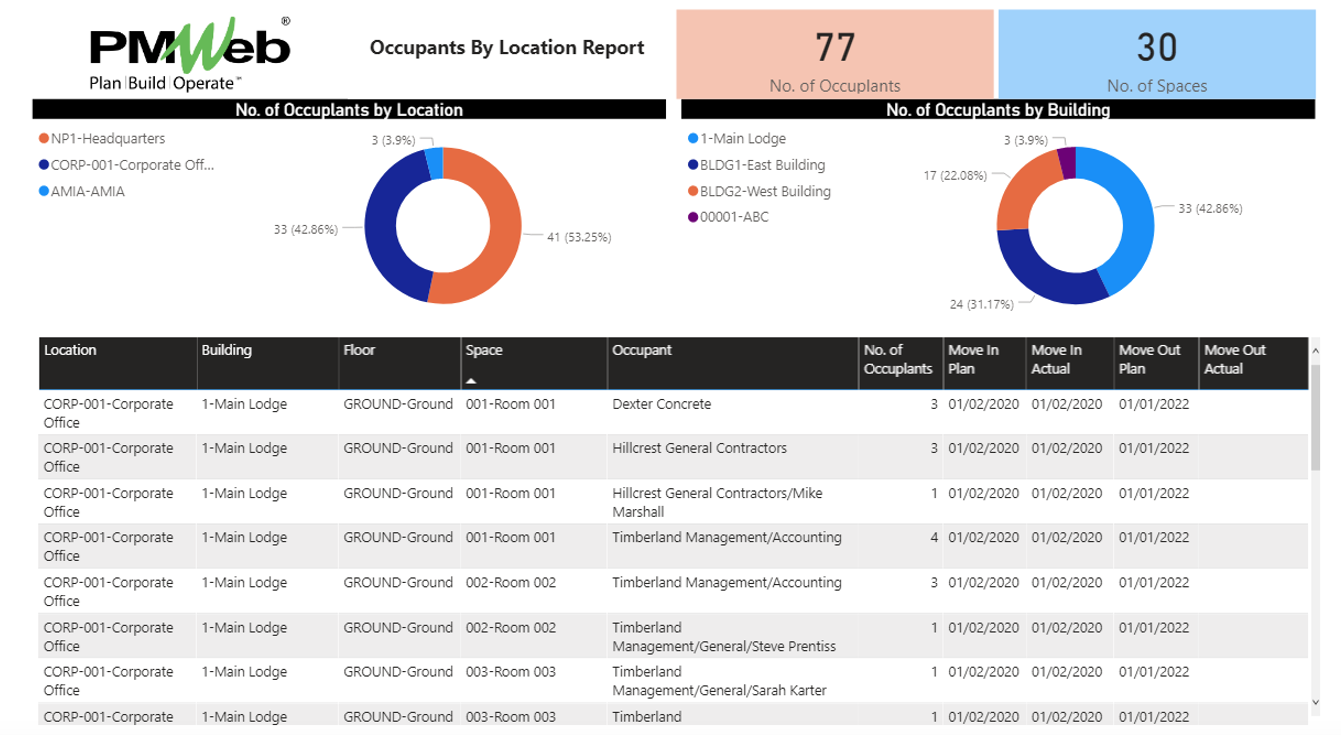Select the Building column header
This screenshot has width=1341, height=735.
[x=227, y=351]
